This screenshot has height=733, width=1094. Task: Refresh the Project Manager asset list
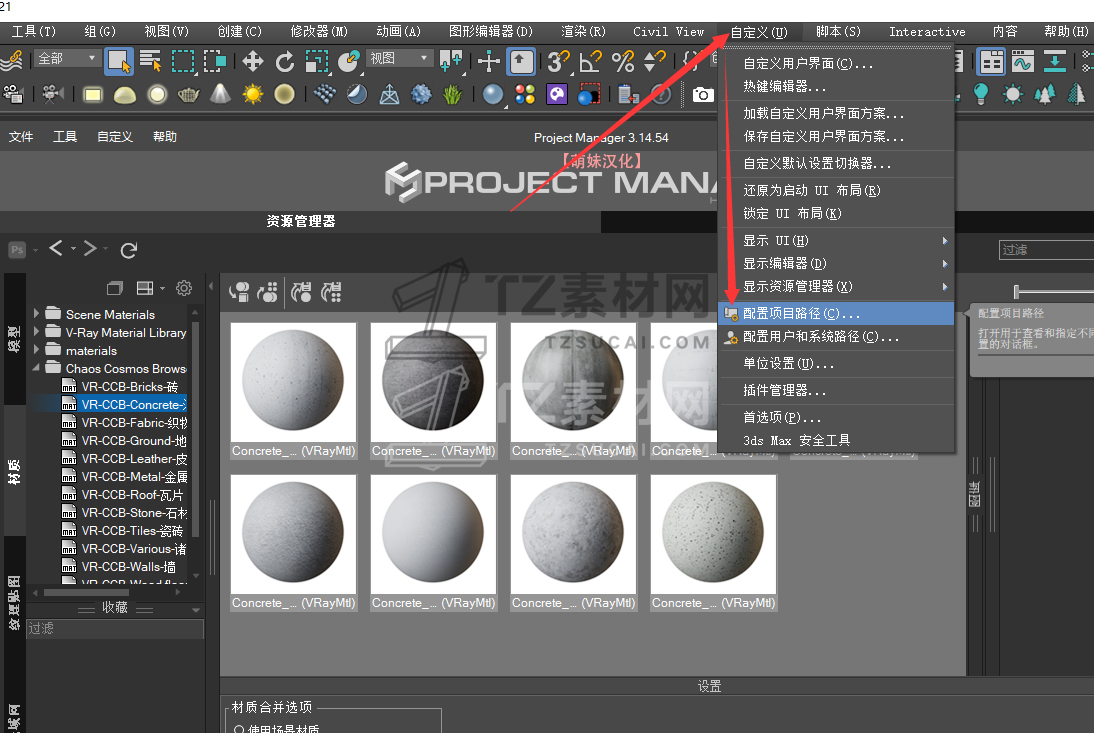[129, 250]
